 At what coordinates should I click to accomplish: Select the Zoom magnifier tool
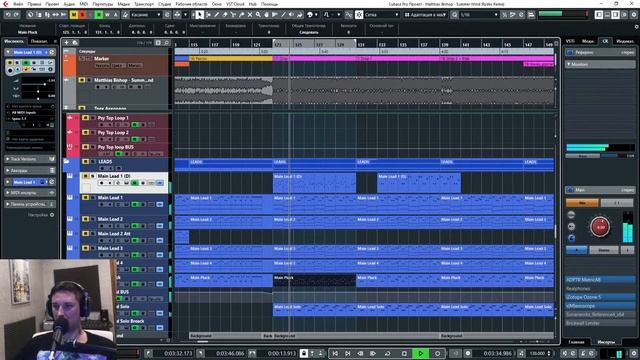click(258, 15)
